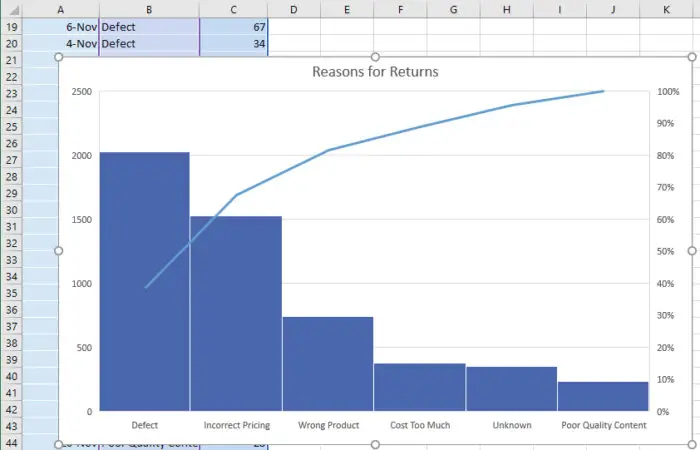Image resolution: width=700 pixels, height=450 pixels.
Task: Select the Poor Quality Content bar
Action: pos(603,396)
